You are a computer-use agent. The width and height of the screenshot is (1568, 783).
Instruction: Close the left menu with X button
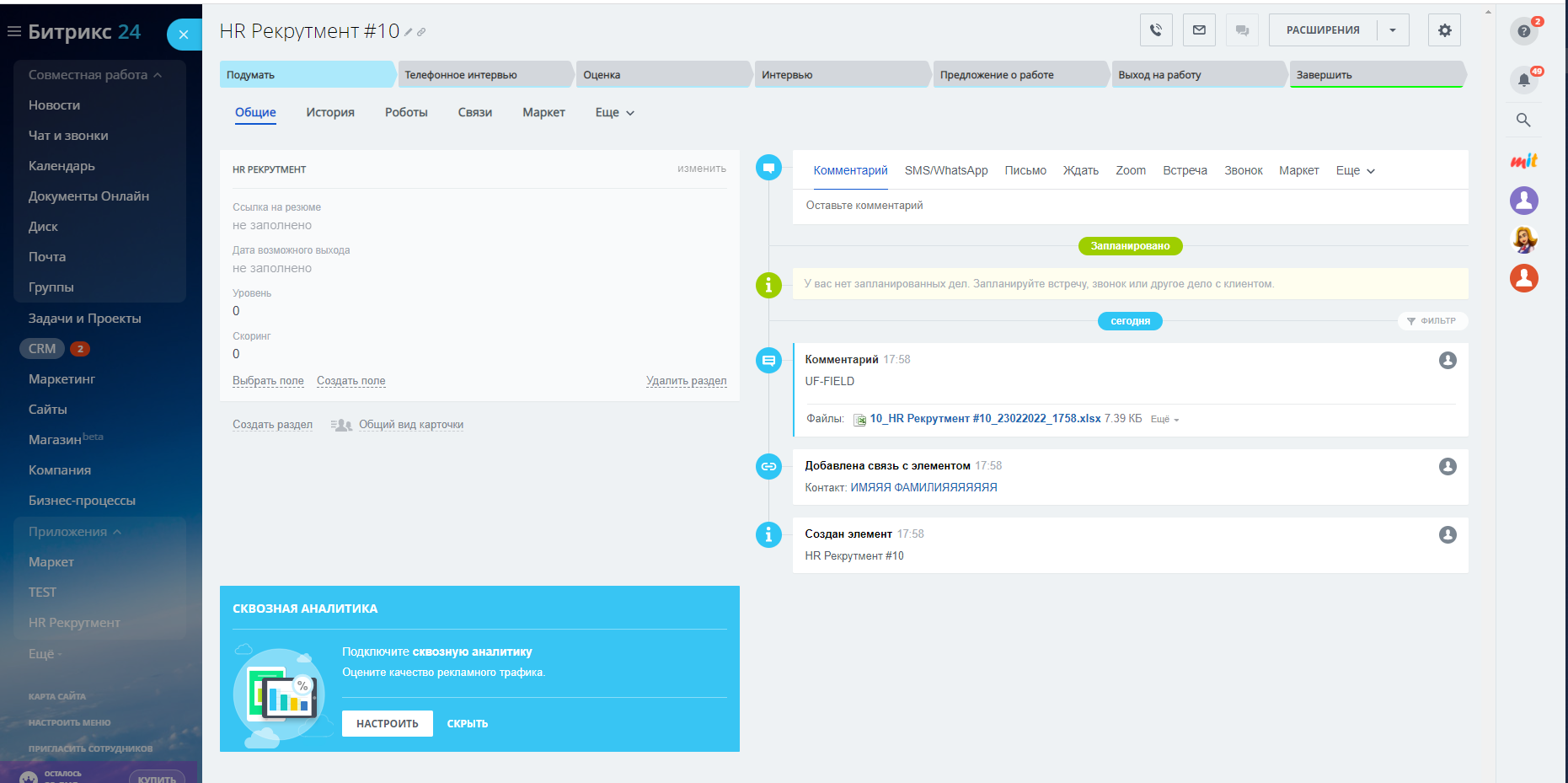tap(184, 35)
